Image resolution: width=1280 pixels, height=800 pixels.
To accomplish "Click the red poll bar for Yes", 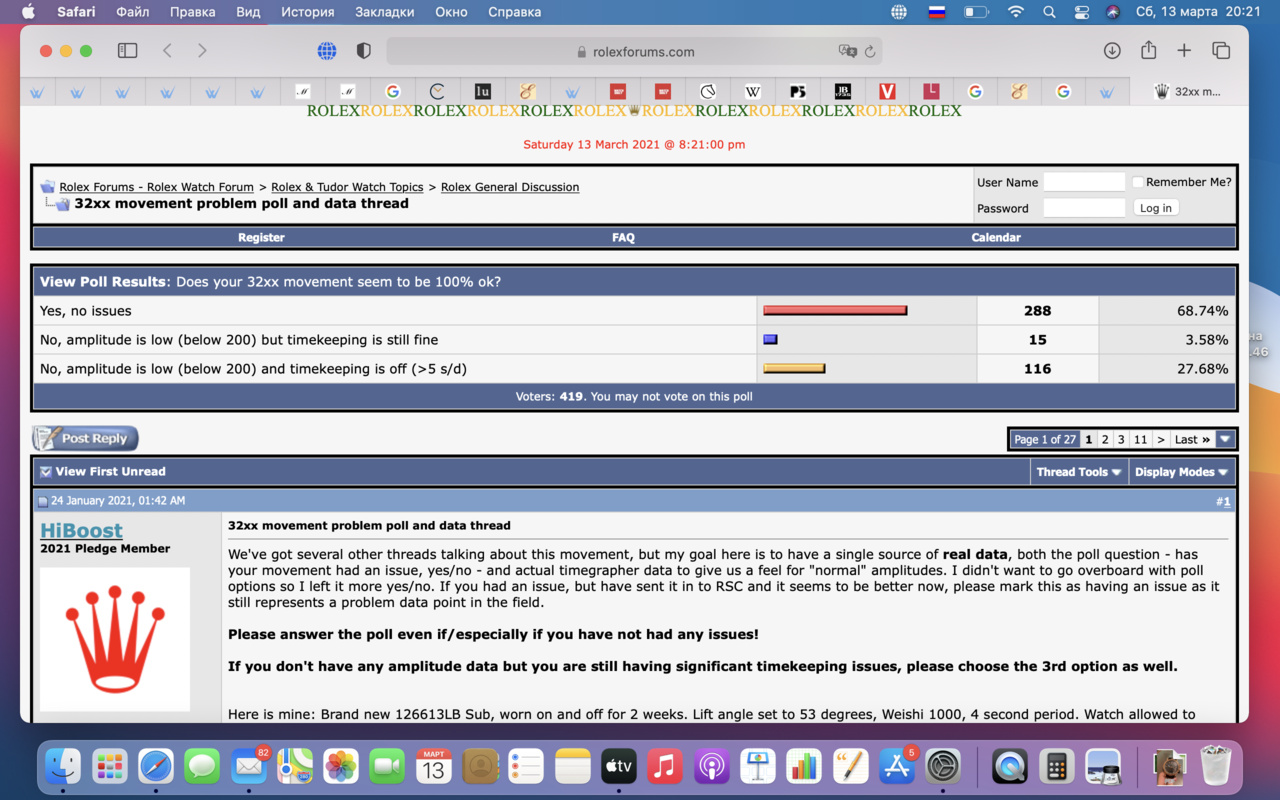I will (834, 311).
